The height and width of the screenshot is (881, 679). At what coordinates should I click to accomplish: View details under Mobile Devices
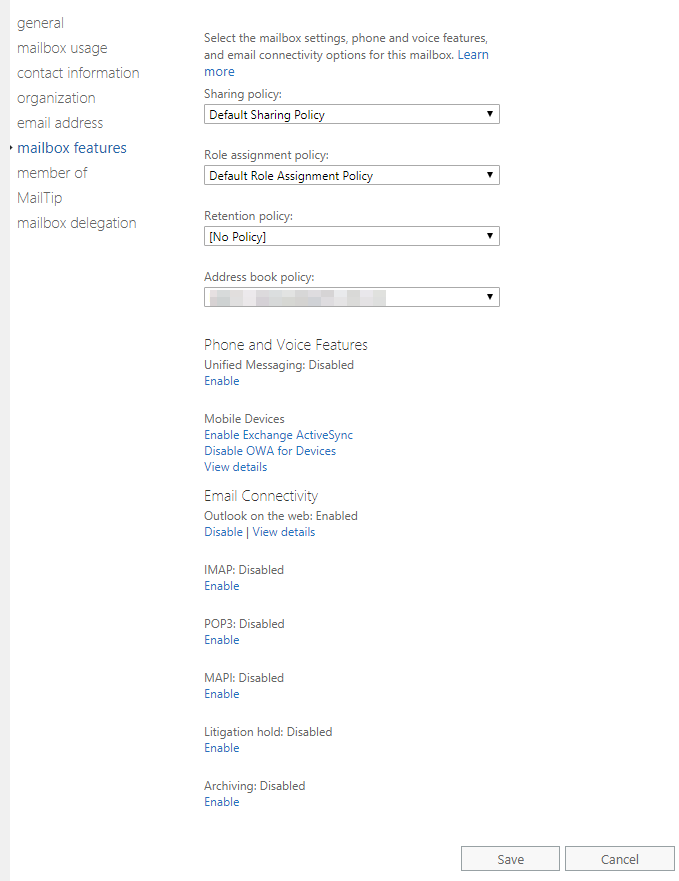235,467
